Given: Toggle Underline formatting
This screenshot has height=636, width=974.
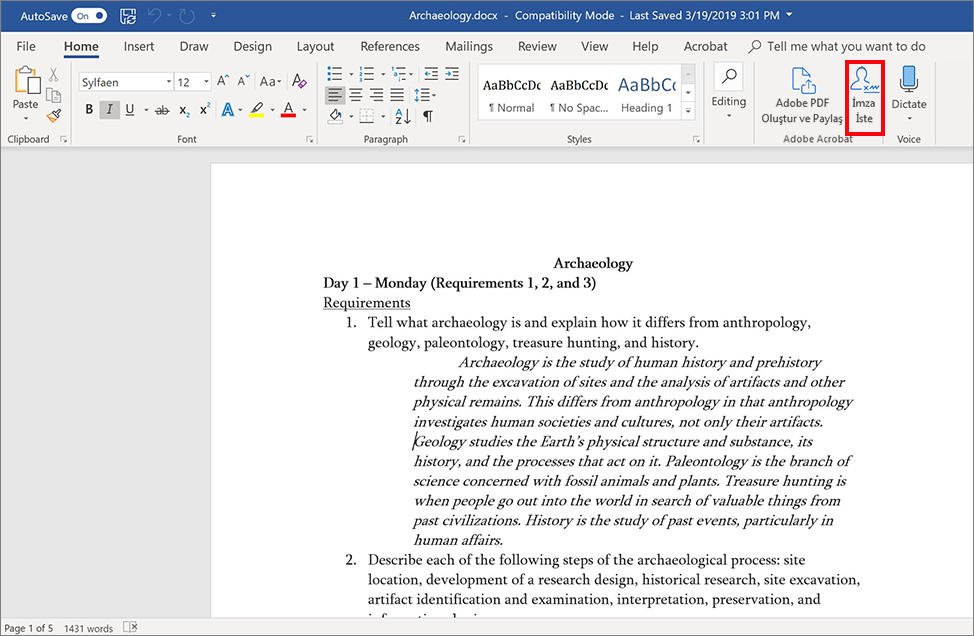Looking at the screenshot, I should pyautogui.click(x=130, y=110).
